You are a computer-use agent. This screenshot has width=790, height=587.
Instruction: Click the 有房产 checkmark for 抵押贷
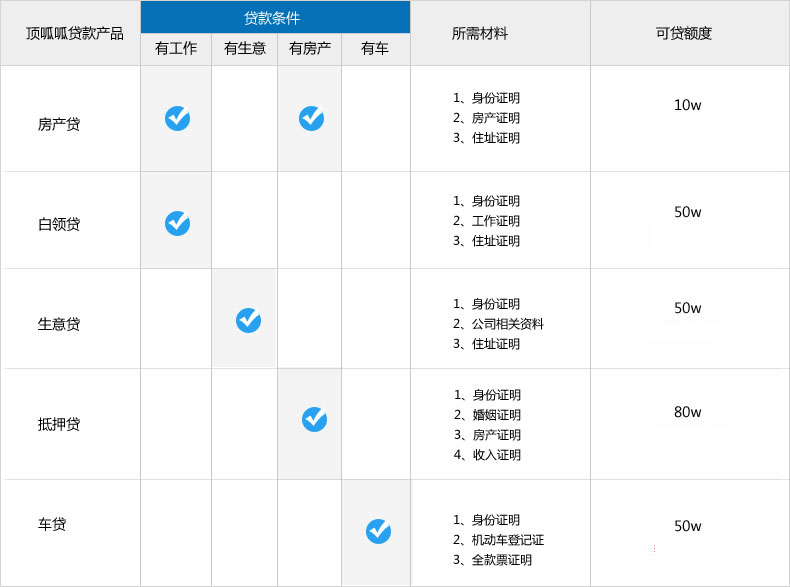(314, 419)
